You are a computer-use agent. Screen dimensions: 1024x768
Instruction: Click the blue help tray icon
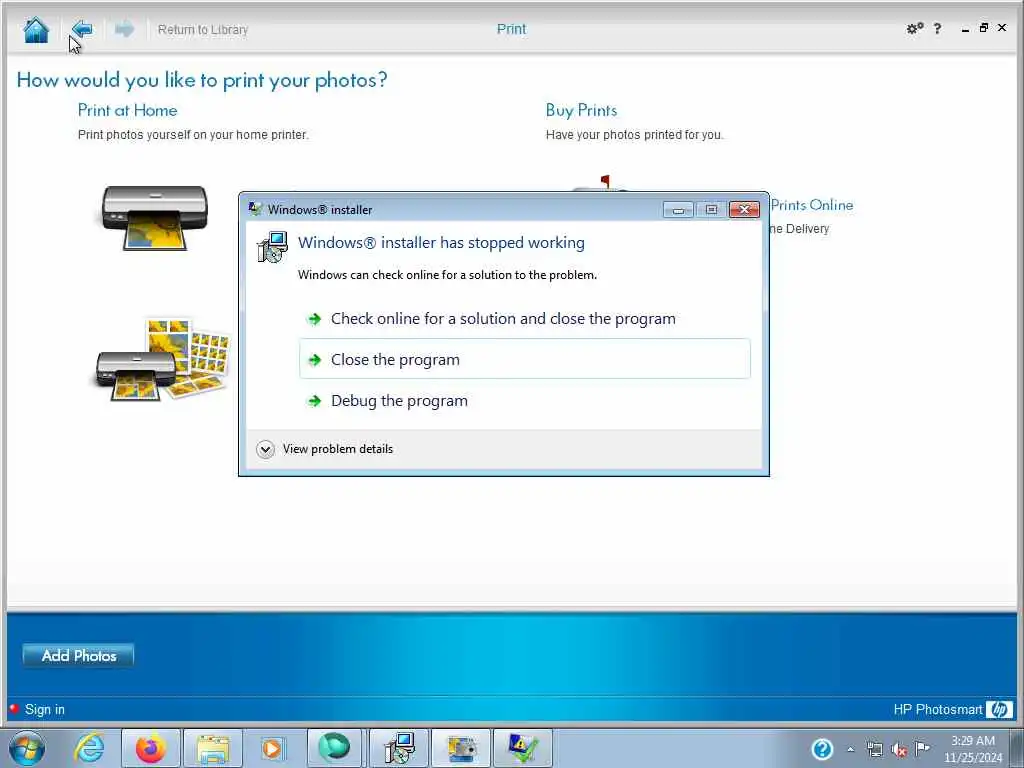[x=822, y=749]
